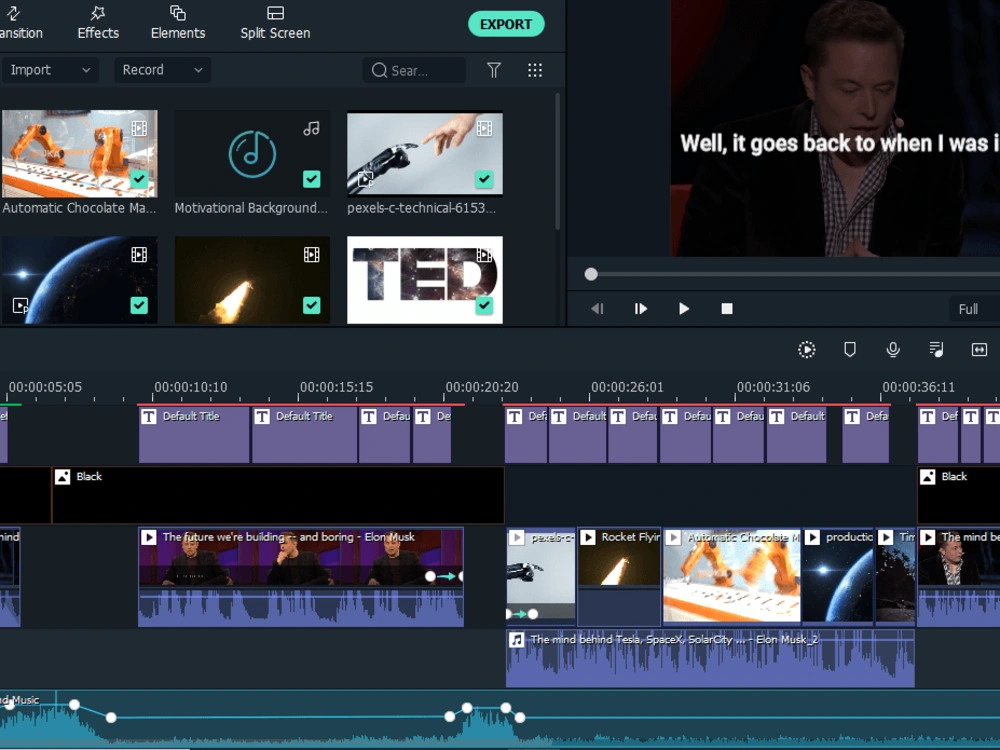Stop the preview playback
Image resolution: width=1000 pixels, height=750 pixels.
(726, 309)
